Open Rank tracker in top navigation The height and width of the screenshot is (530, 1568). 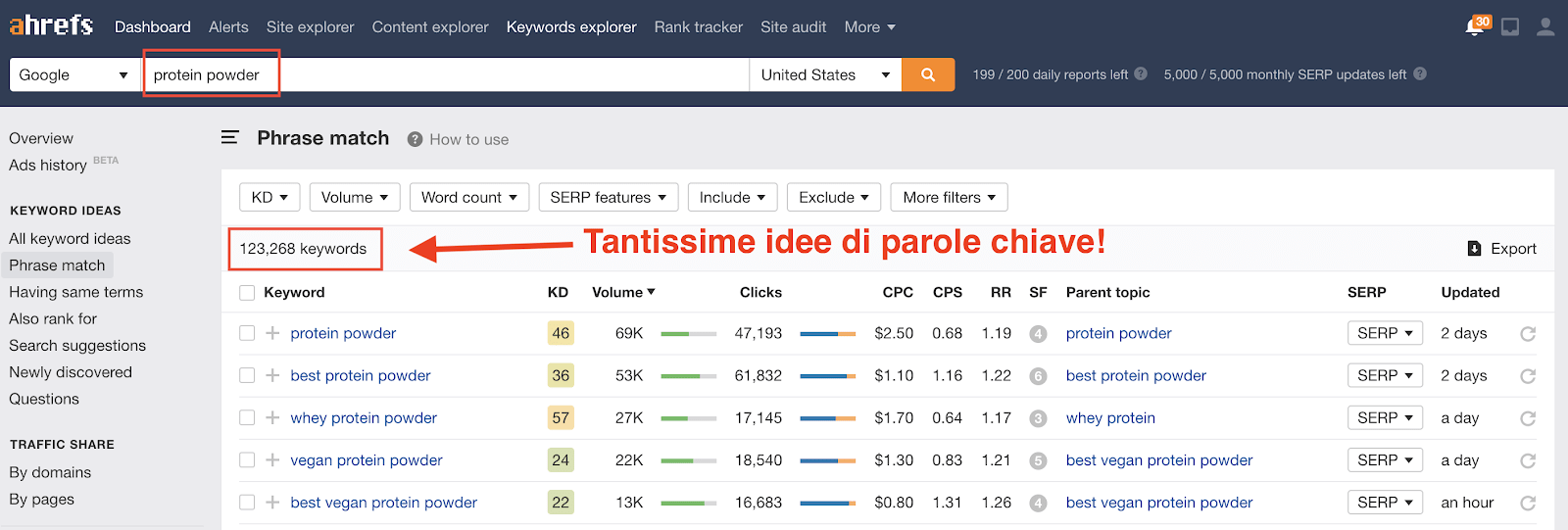tap(699, 27)
